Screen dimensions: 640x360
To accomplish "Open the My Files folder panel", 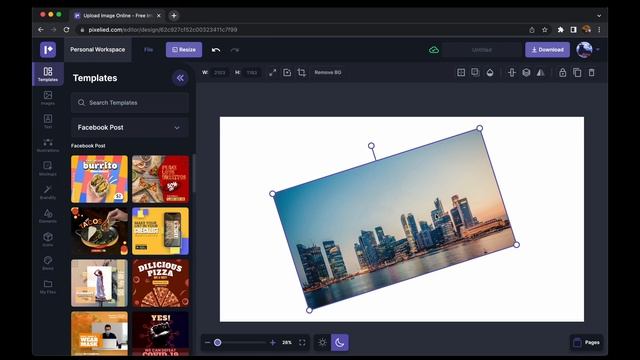I will tap(48, 286).
